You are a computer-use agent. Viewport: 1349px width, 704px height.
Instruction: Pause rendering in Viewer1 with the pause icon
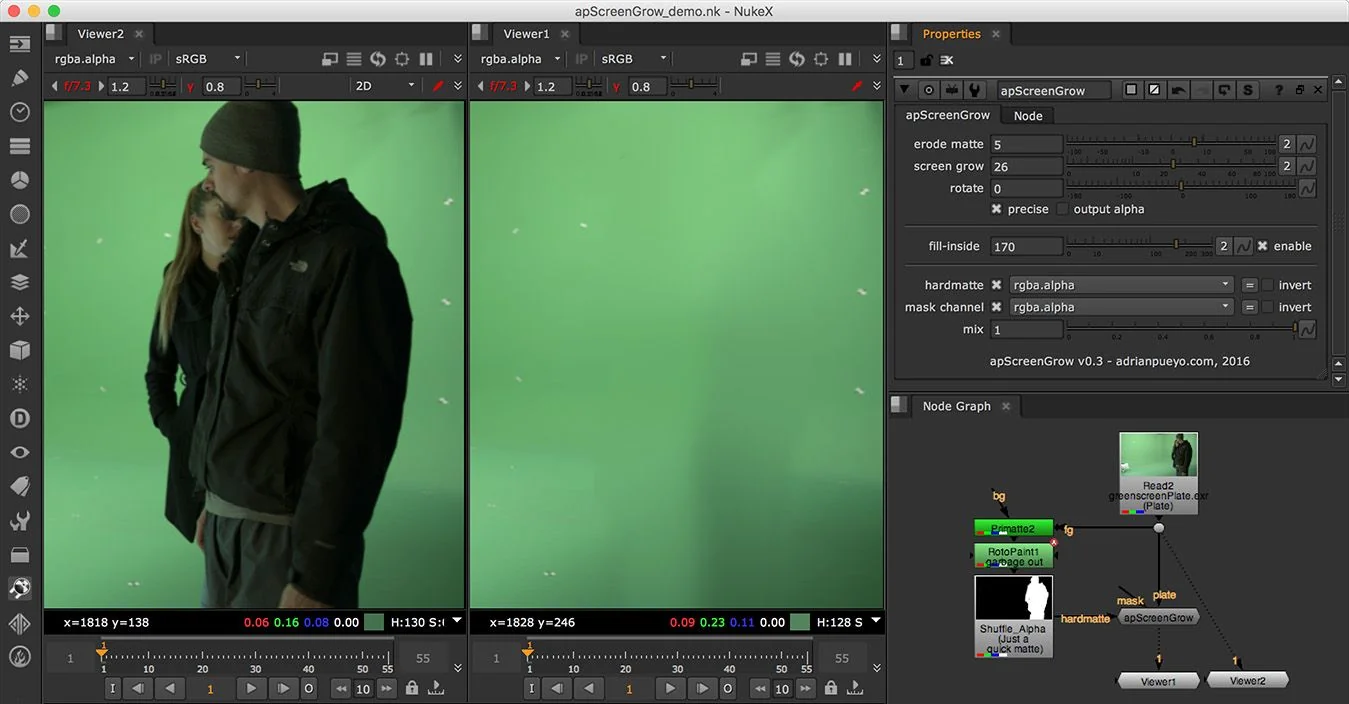point(844,58)
